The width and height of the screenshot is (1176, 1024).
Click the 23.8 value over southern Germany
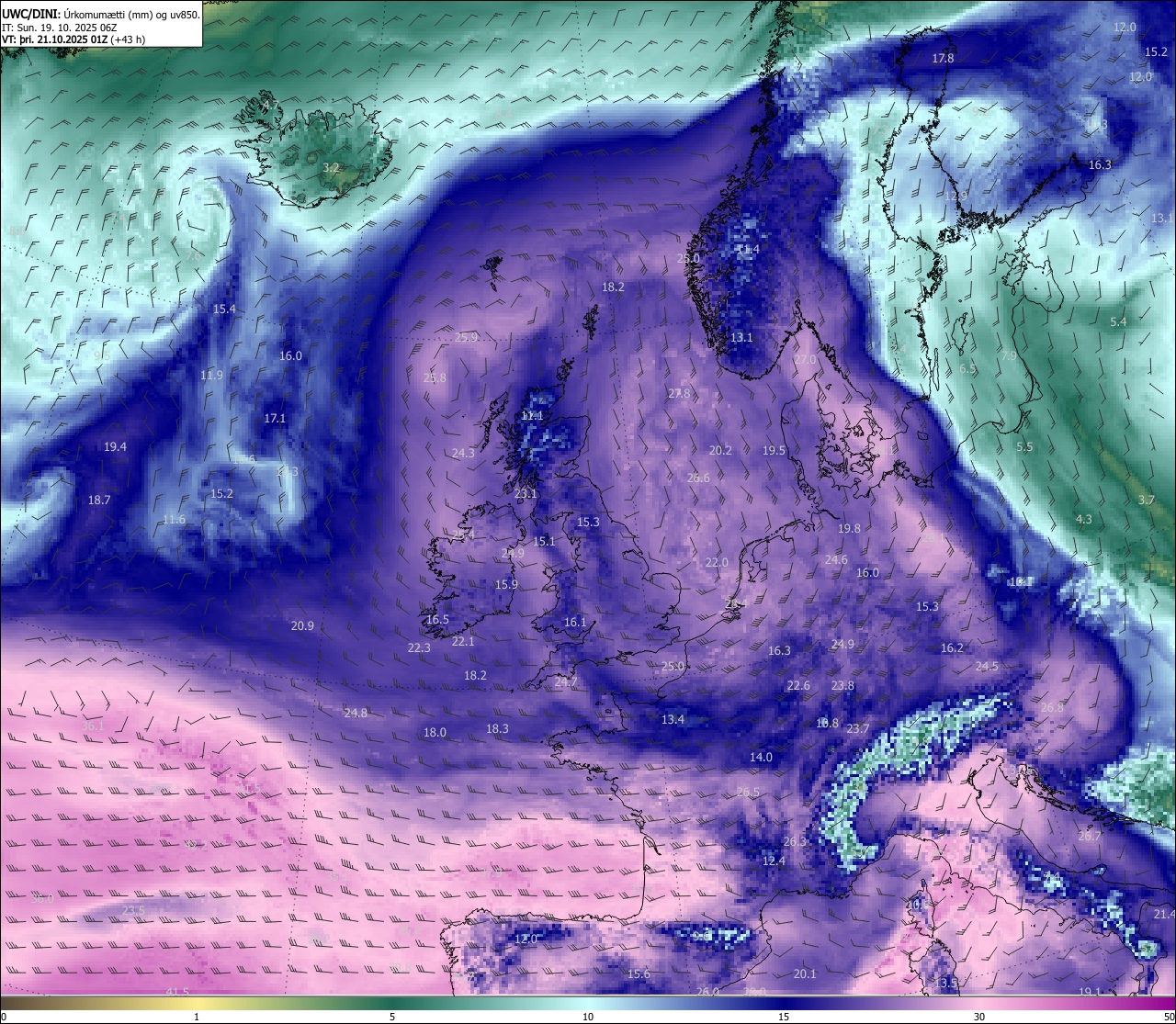(842, 685)
